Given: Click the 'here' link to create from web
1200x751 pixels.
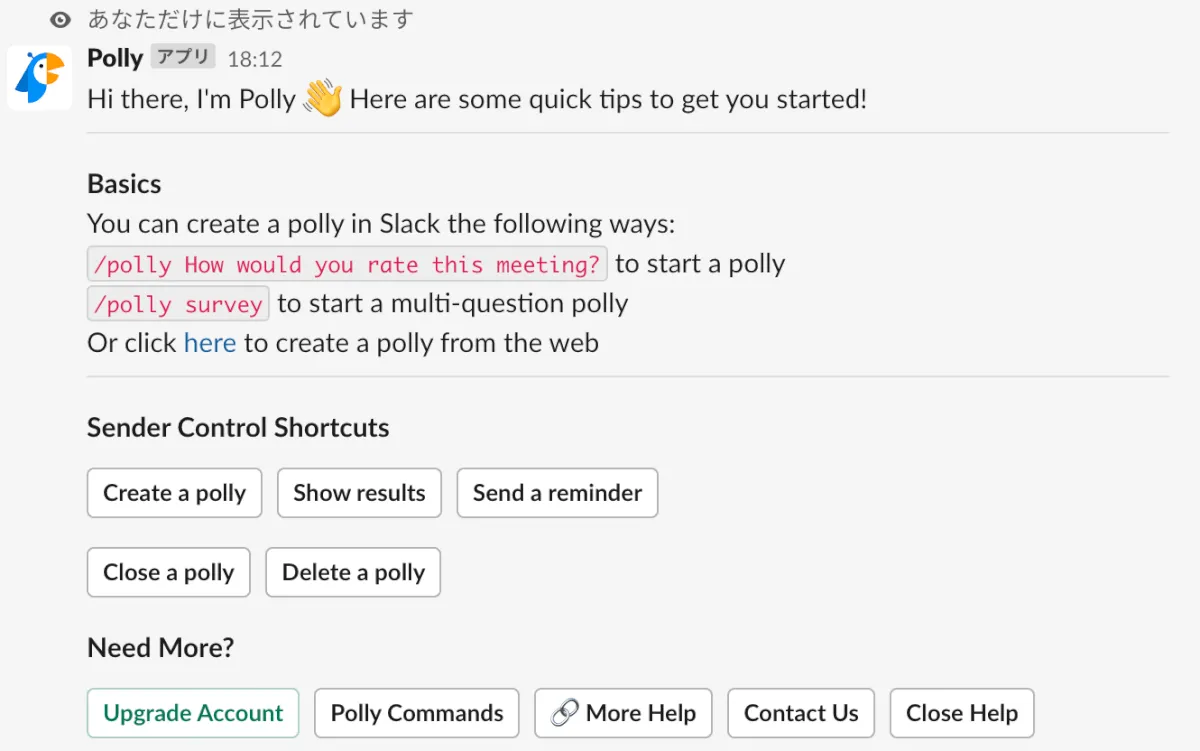Looking at the screenshot, I should tap(210, 343).
